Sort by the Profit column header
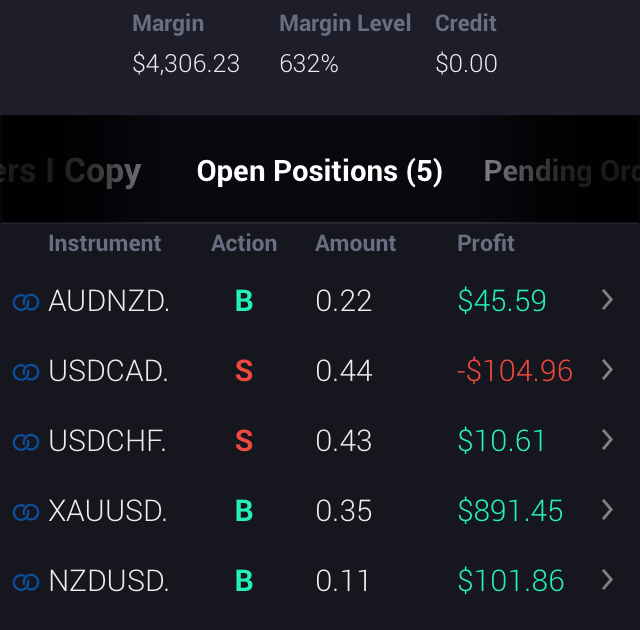The height and width of the screenshot is (630, 640). pos(486,243)
